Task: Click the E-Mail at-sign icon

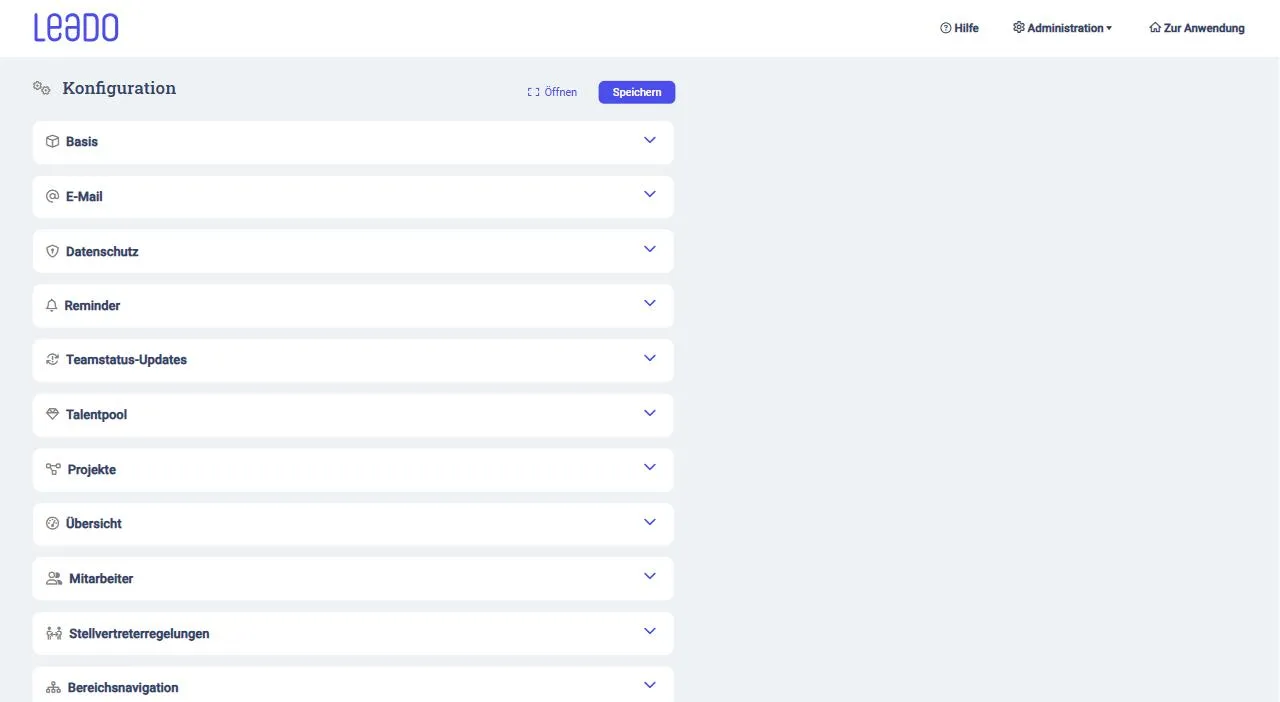Action: click(x=53, y=196)
